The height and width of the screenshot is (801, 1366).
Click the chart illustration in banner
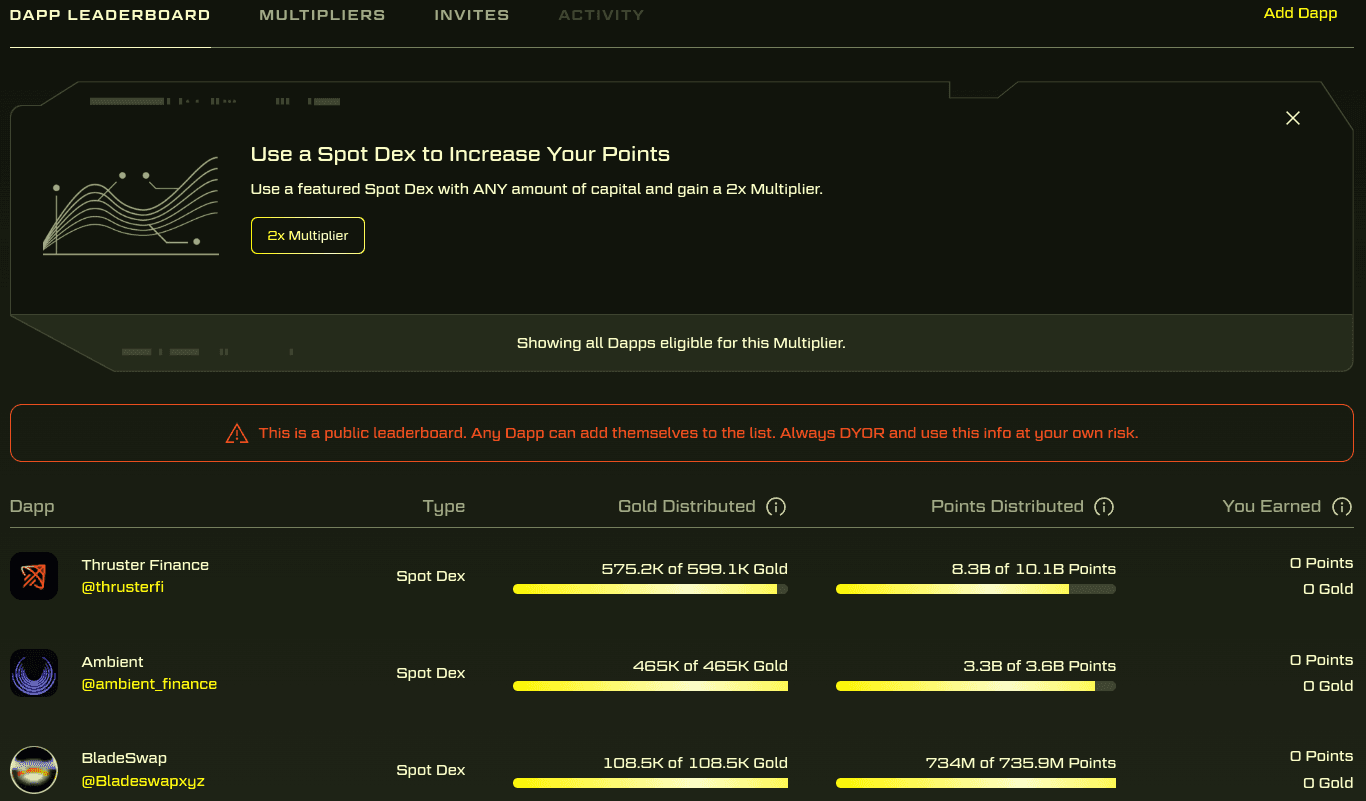(131, 206)
